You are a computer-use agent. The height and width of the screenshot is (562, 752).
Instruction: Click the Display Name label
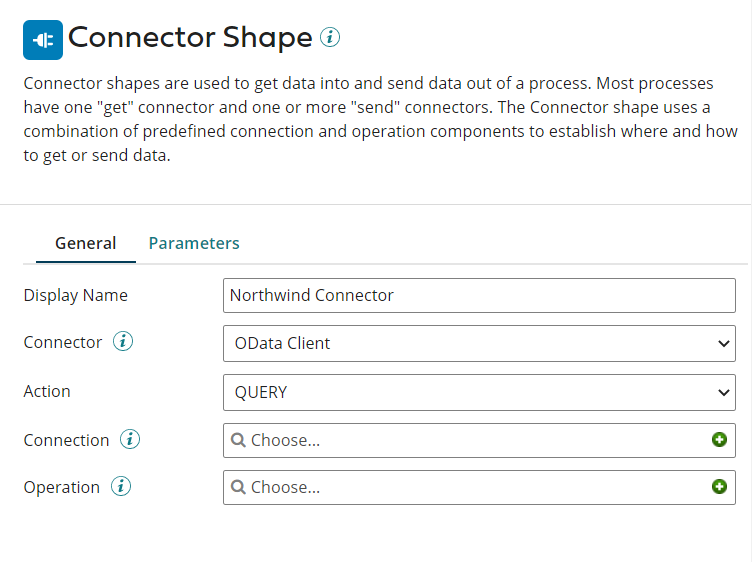tap(76, 295)
